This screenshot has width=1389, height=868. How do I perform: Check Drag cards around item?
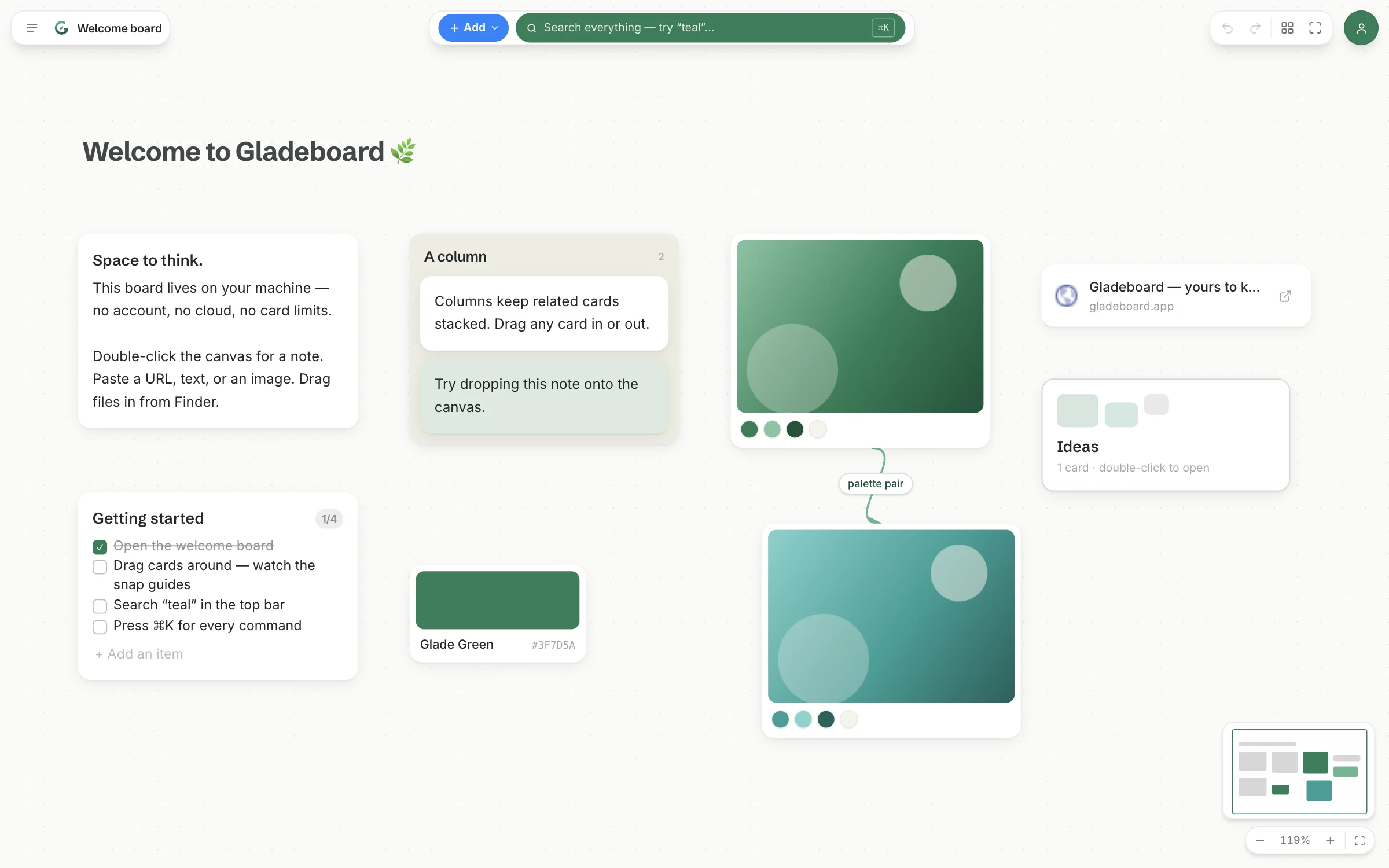coord(100,567)
